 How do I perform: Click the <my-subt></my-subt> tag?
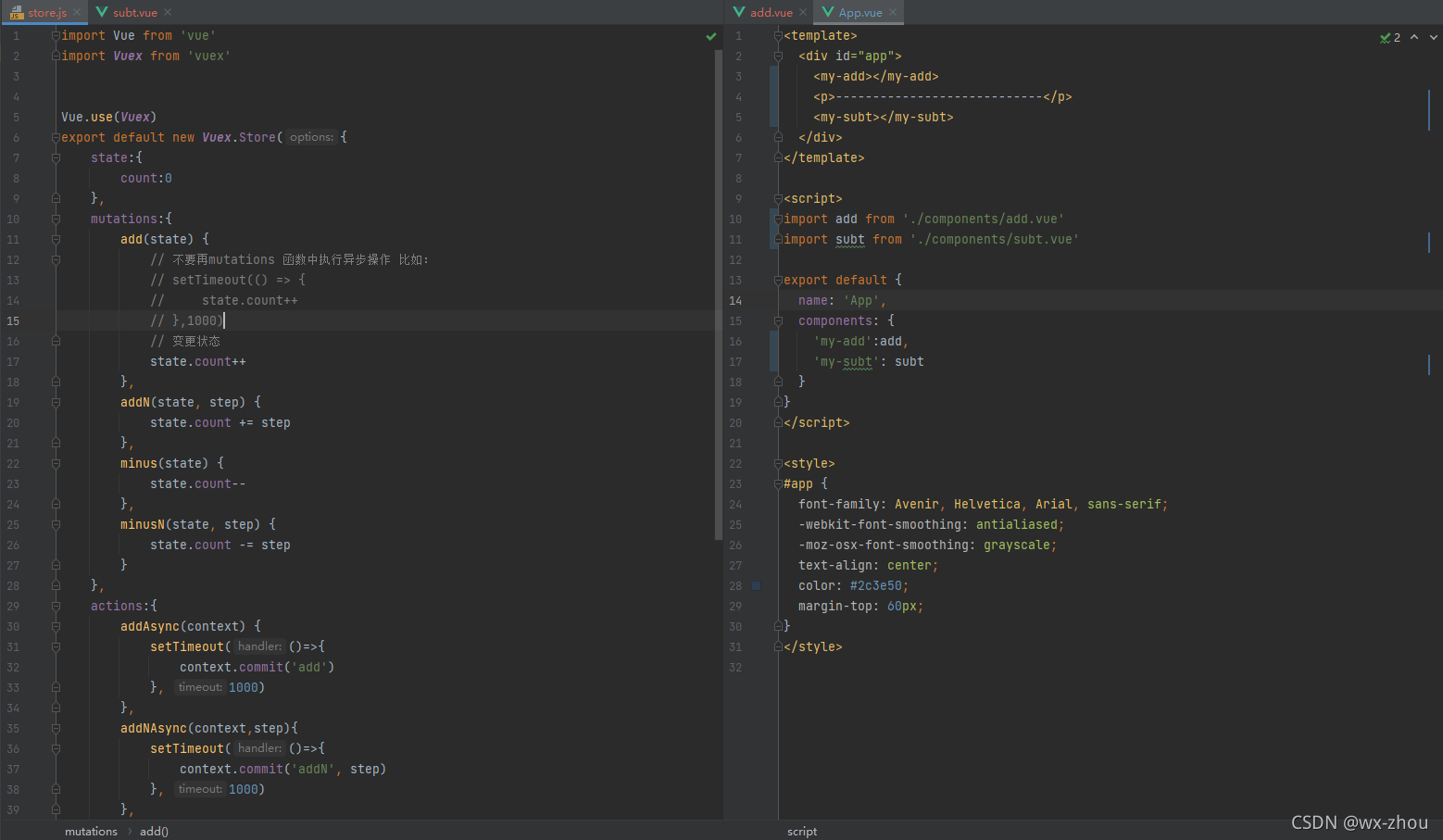pyautogui.click(x=884, y=117)
